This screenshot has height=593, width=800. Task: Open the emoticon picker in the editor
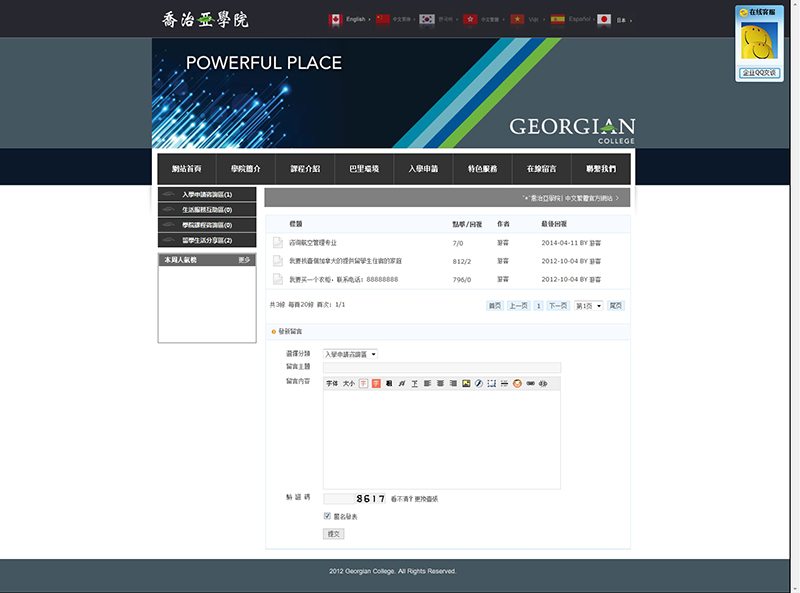[517, 383]
